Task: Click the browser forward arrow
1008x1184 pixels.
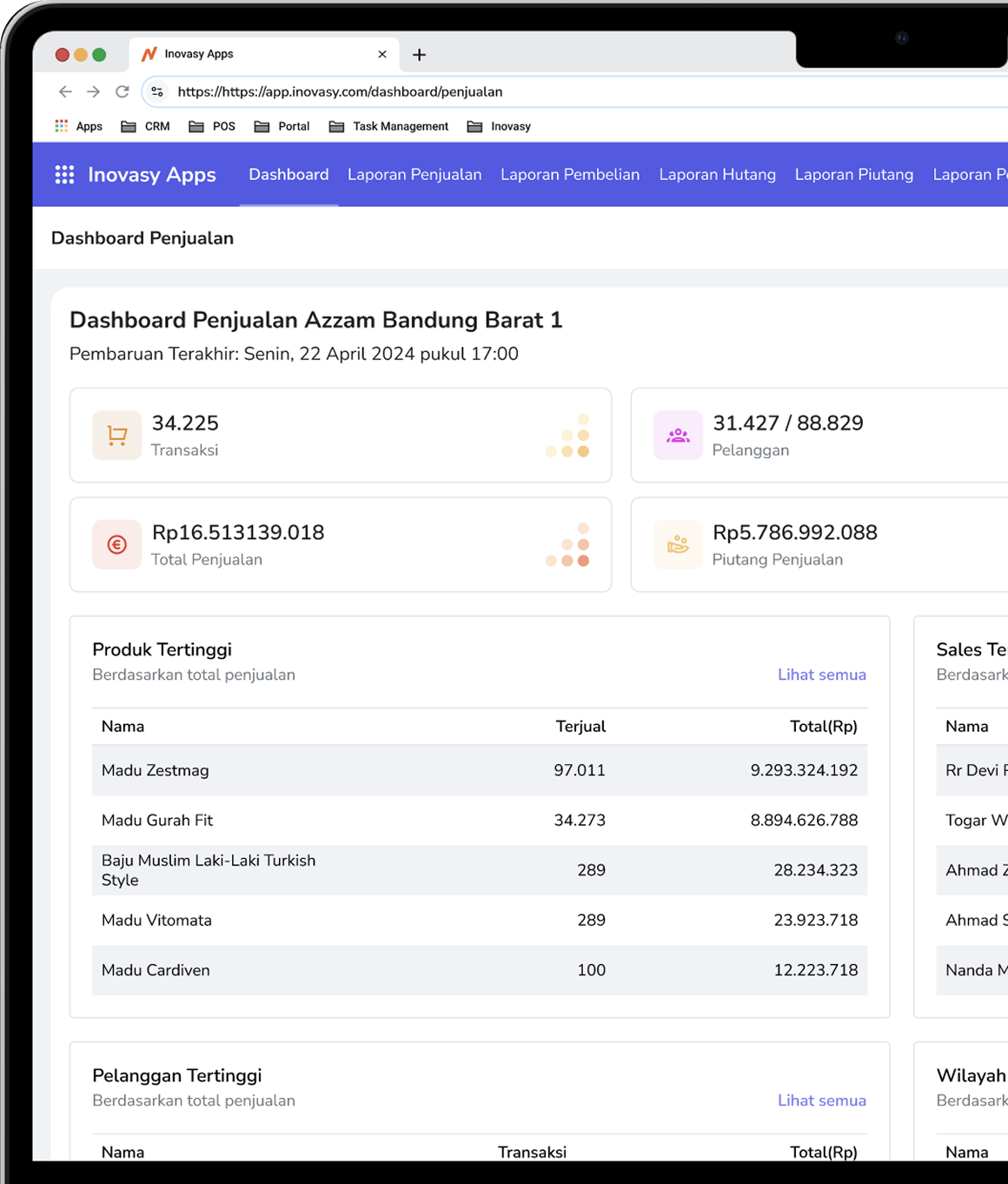Action: pos(94,91)
